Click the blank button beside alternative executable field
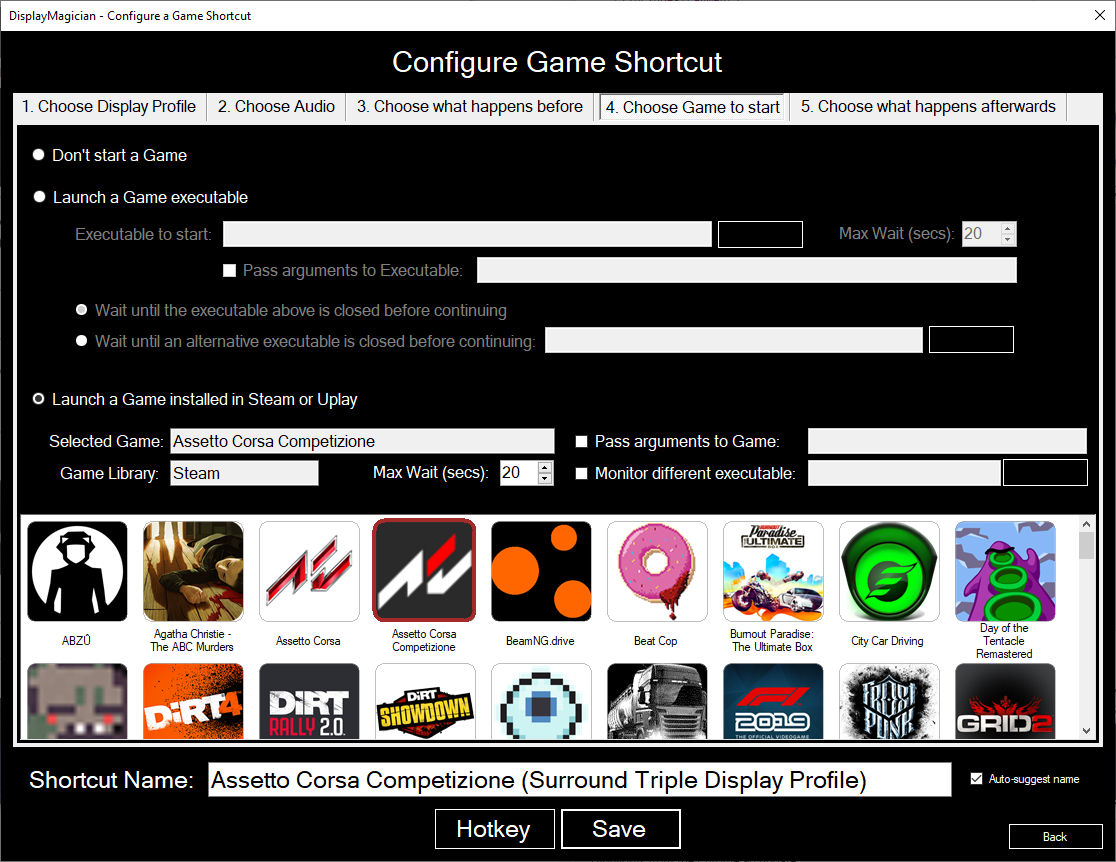This screenshot has height=862, width=1116. click(x=972, y=340)
